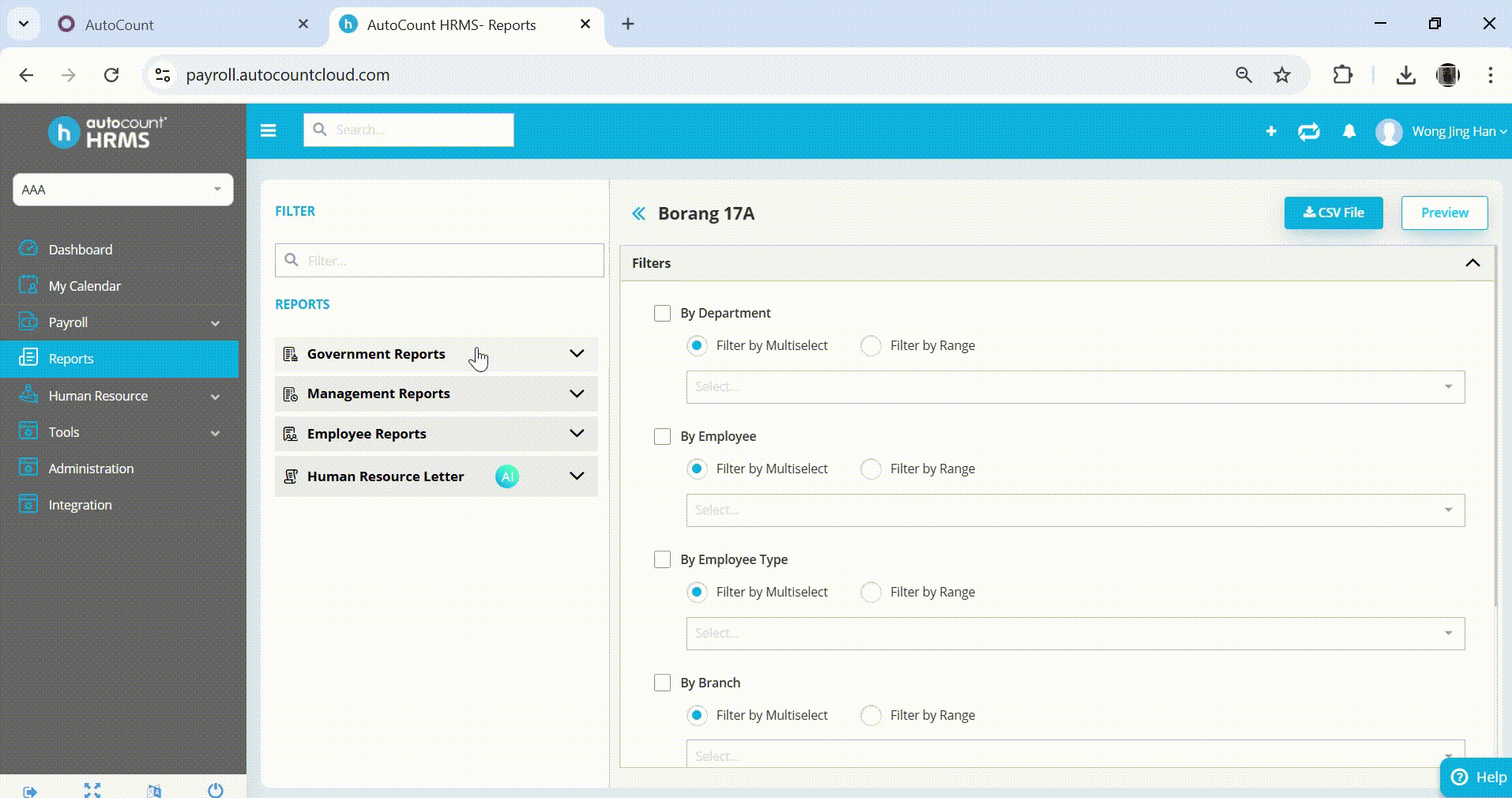The image size is (1512, 798).
Task: Open the By Department select dropdown
Action: [1074, 387]
